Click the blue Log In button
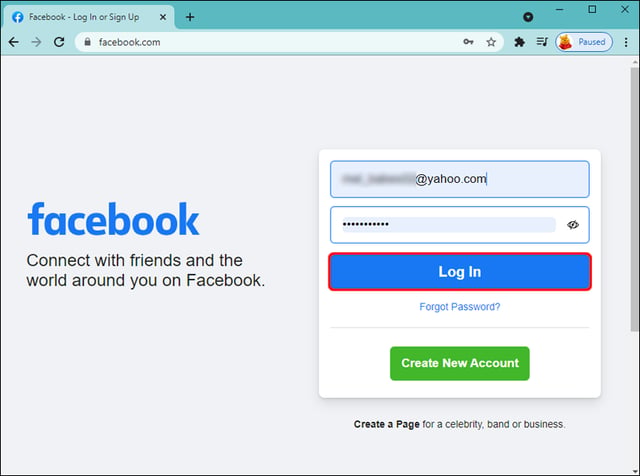Screen dimensions: 640x476 tap(460, 272)
